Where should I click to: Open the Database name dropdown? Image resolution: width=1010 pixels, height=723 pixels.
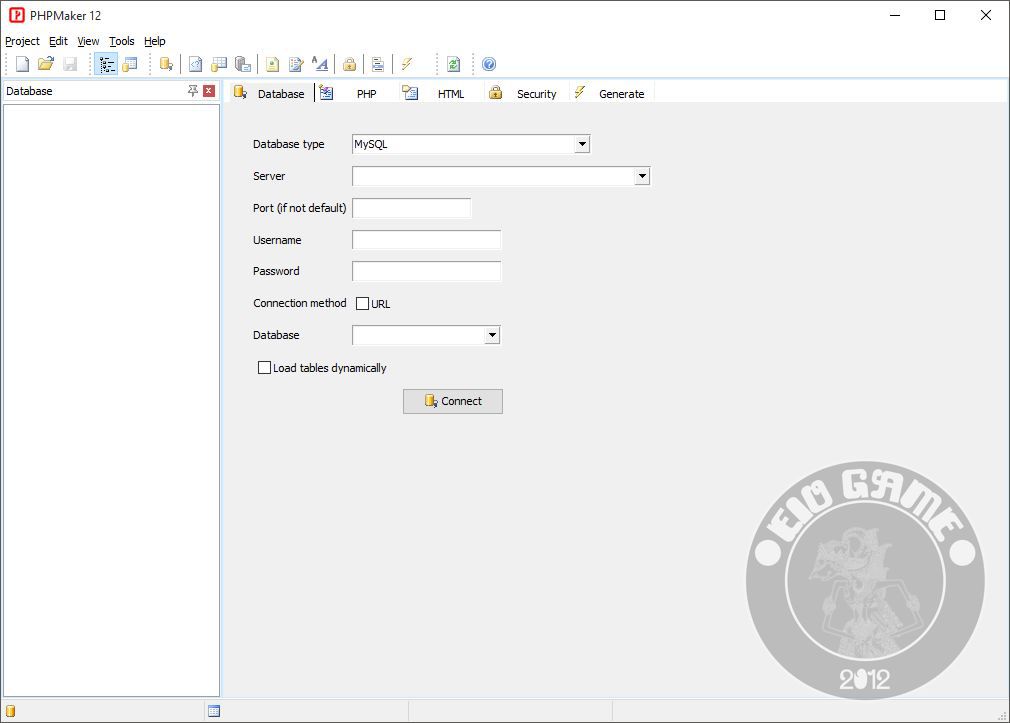[x=492, y=335]
